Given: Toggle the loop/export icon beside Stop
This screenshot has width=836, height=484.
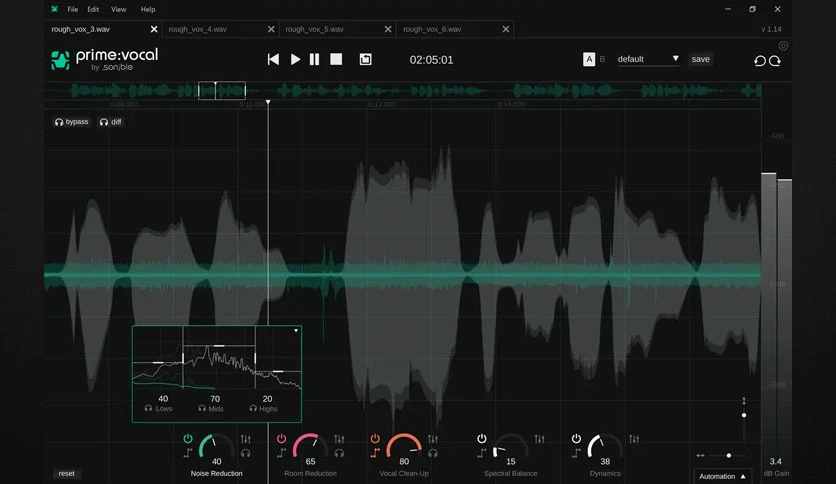Looking at the screenshot, I should pos(365,59).
